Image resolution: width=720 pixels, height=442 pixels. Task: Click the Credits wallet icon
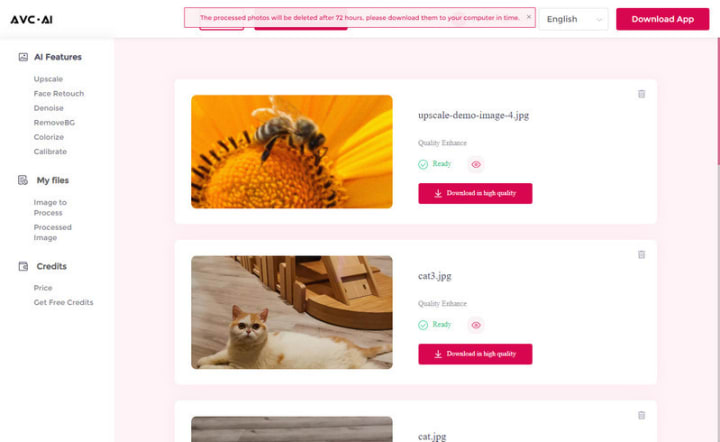pyautogui.click(x=23, y=266)
